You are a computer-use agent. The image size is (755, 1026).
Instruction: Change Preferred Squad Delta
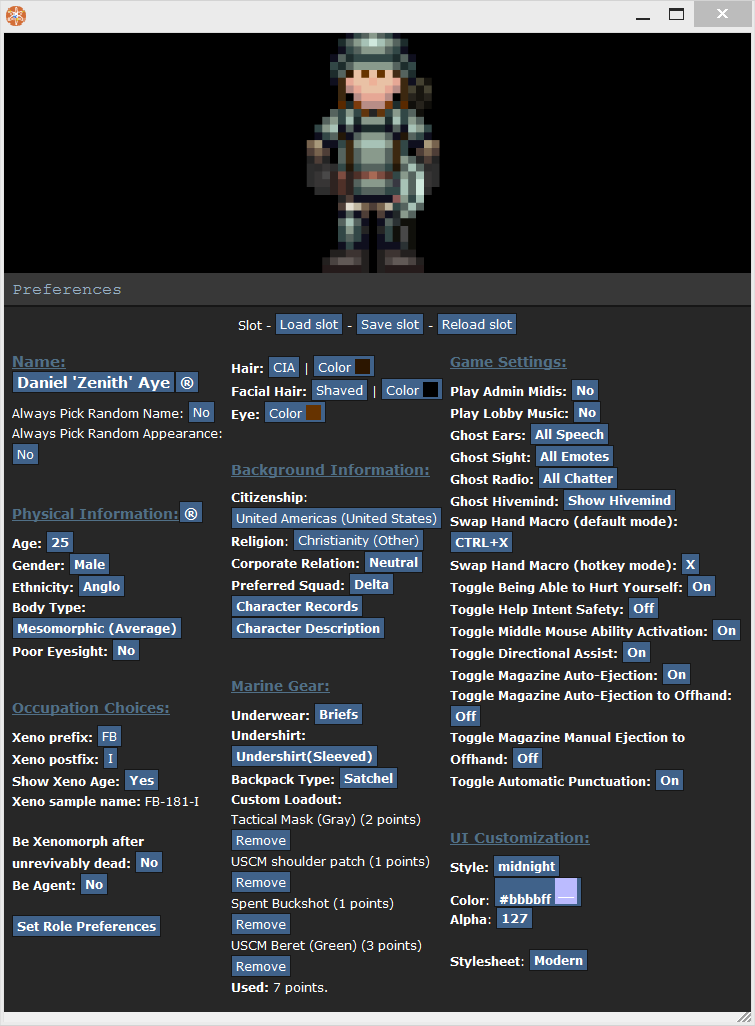(372, 585)
